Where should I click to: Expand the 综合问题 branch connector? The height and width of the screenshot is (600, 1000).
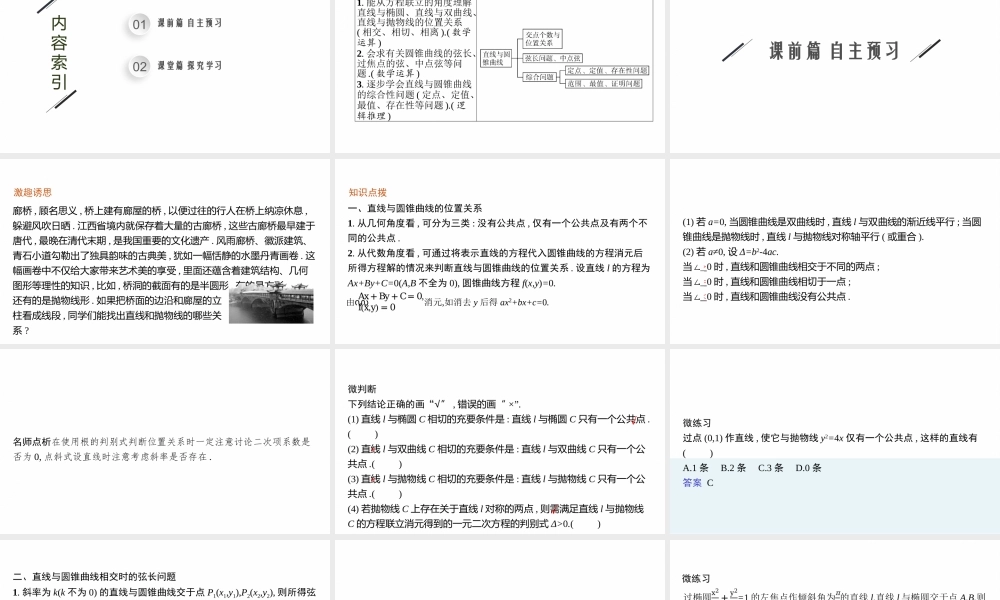pos(559,77)
